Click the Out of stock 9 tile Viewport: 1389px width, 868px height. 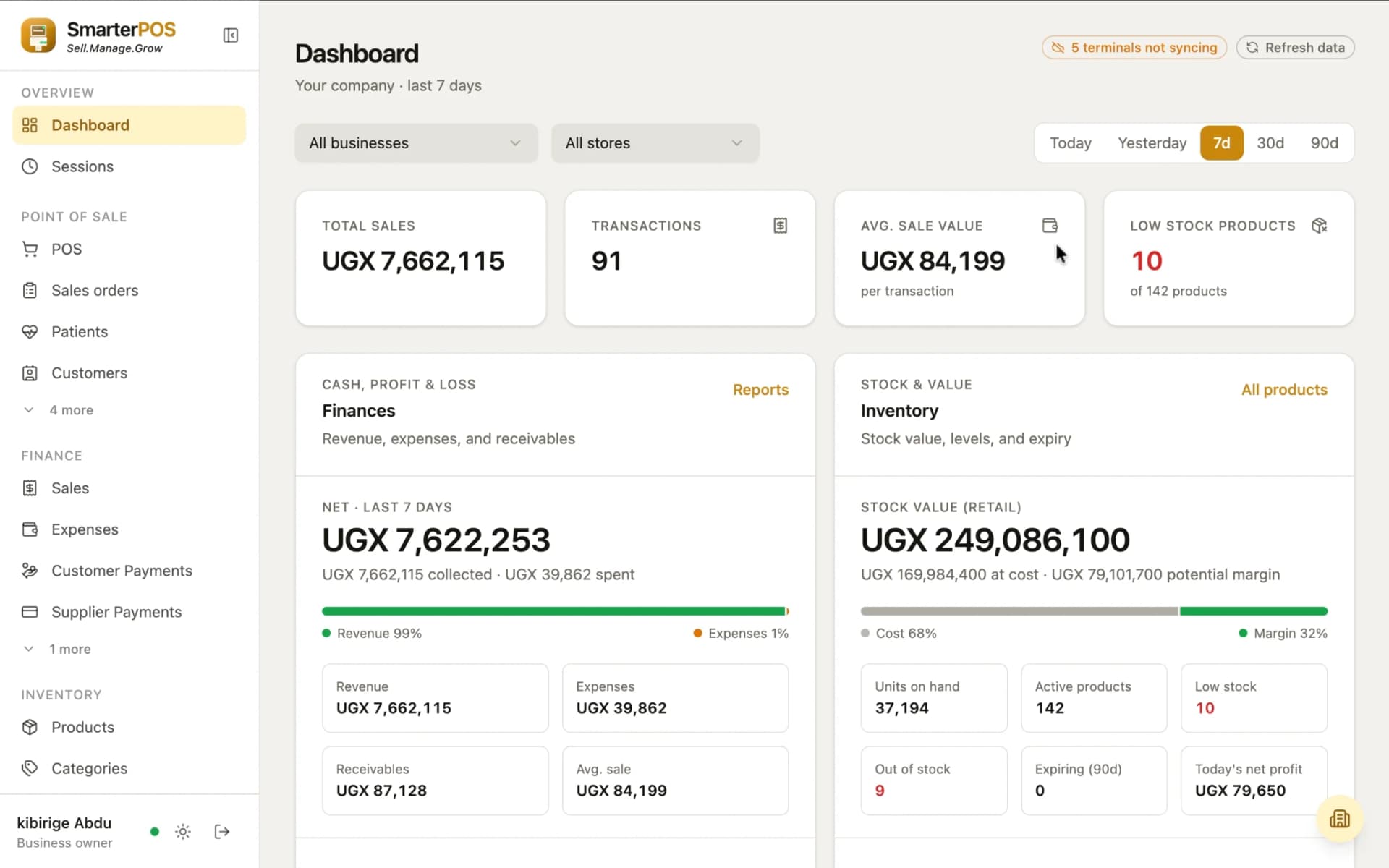click(934, 780)
